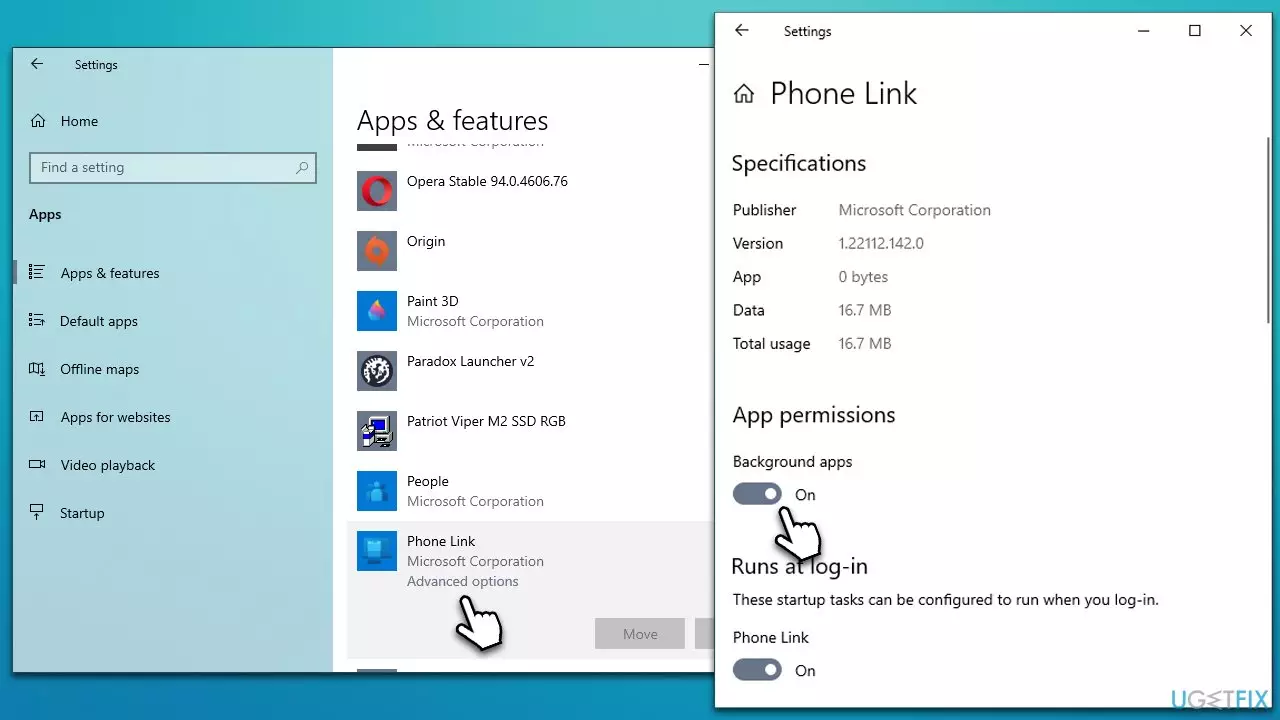
Task: Open Default apps page
Action: (99, 321)
